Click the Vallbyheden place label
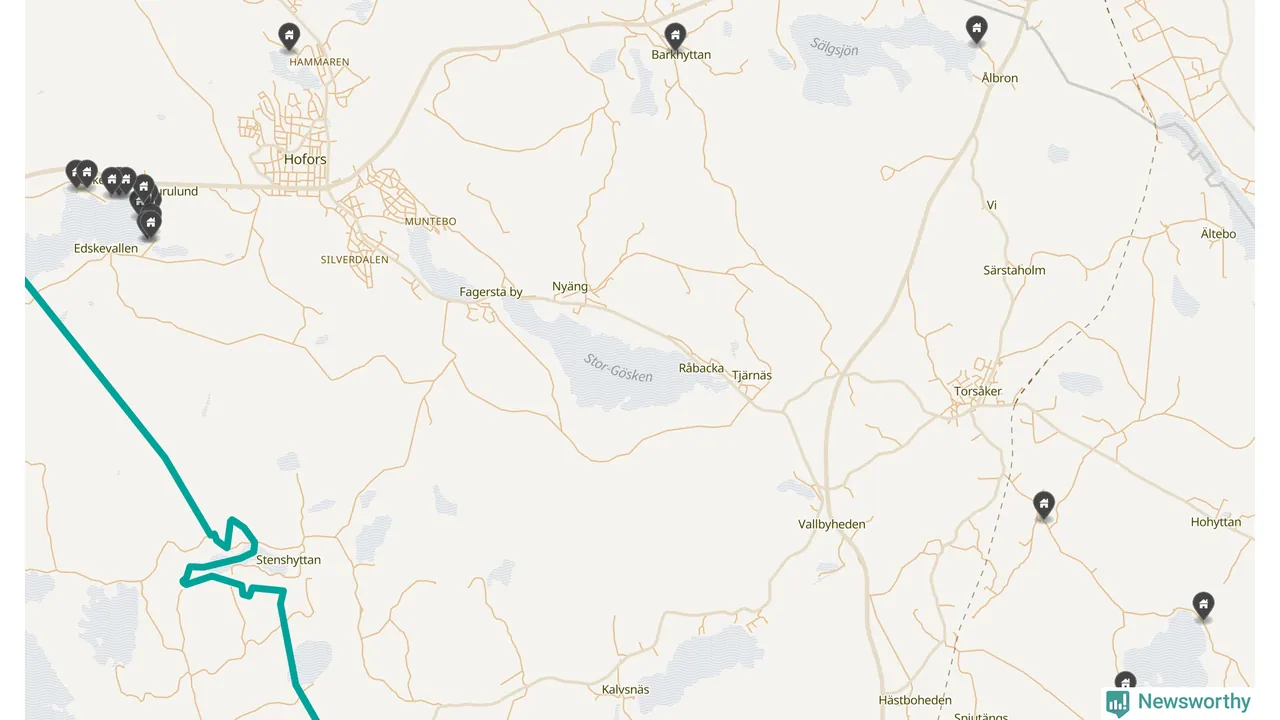1280x720 pixels. (x=832, y=524)
